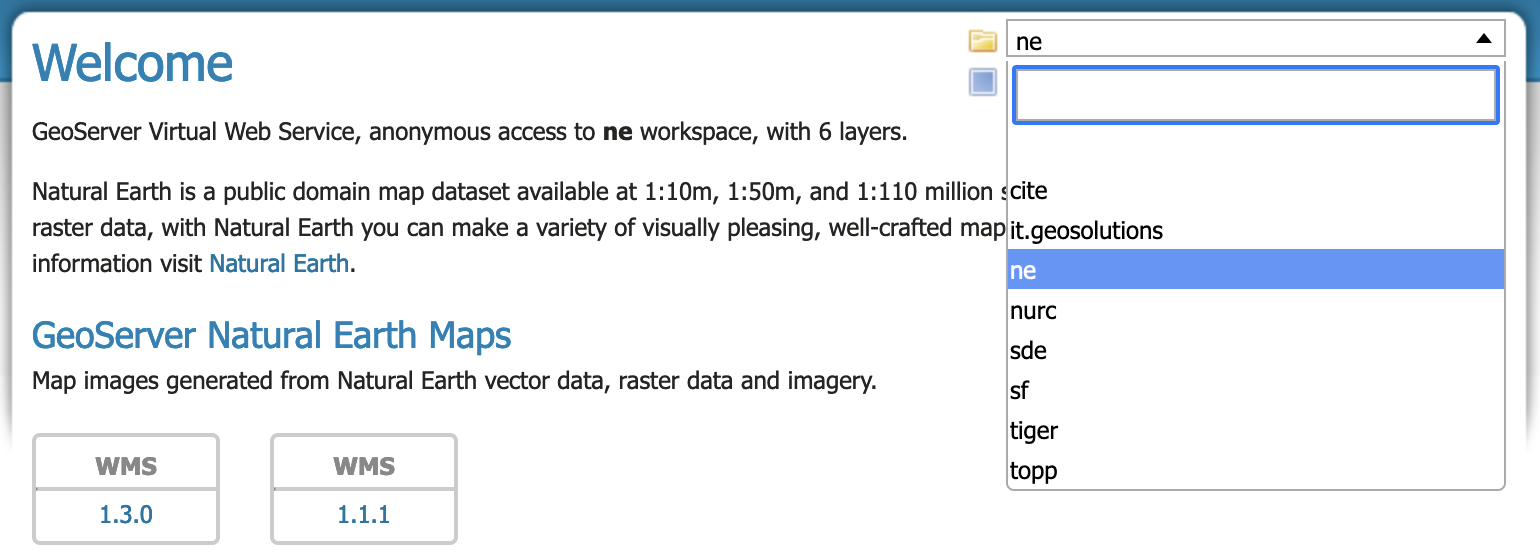This screenshot has width=1540, height=560.
Task: Click GeoServer Natural Earth Maps heading
Action: [x=272, y=334]
